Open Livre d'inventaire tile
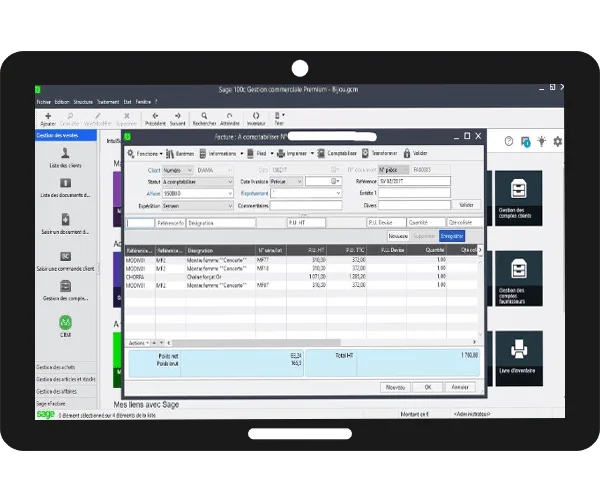This screenshot has width=600, height=500. click(x=518, y=358)
